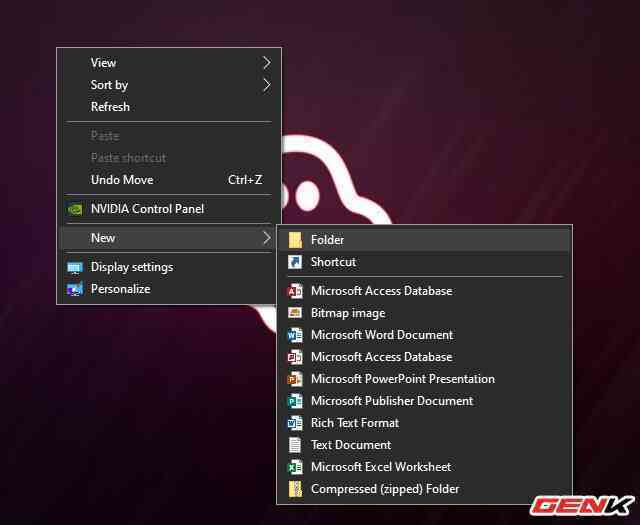Select Undo Move in the context menu
This screenshot has height=525, width=640.
pos(169,180)
